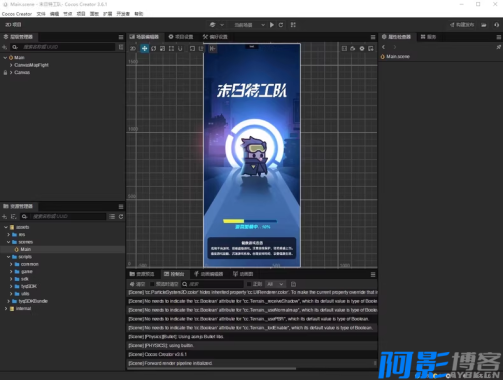Open the Assets panel hamburger menu

[121, 207]
